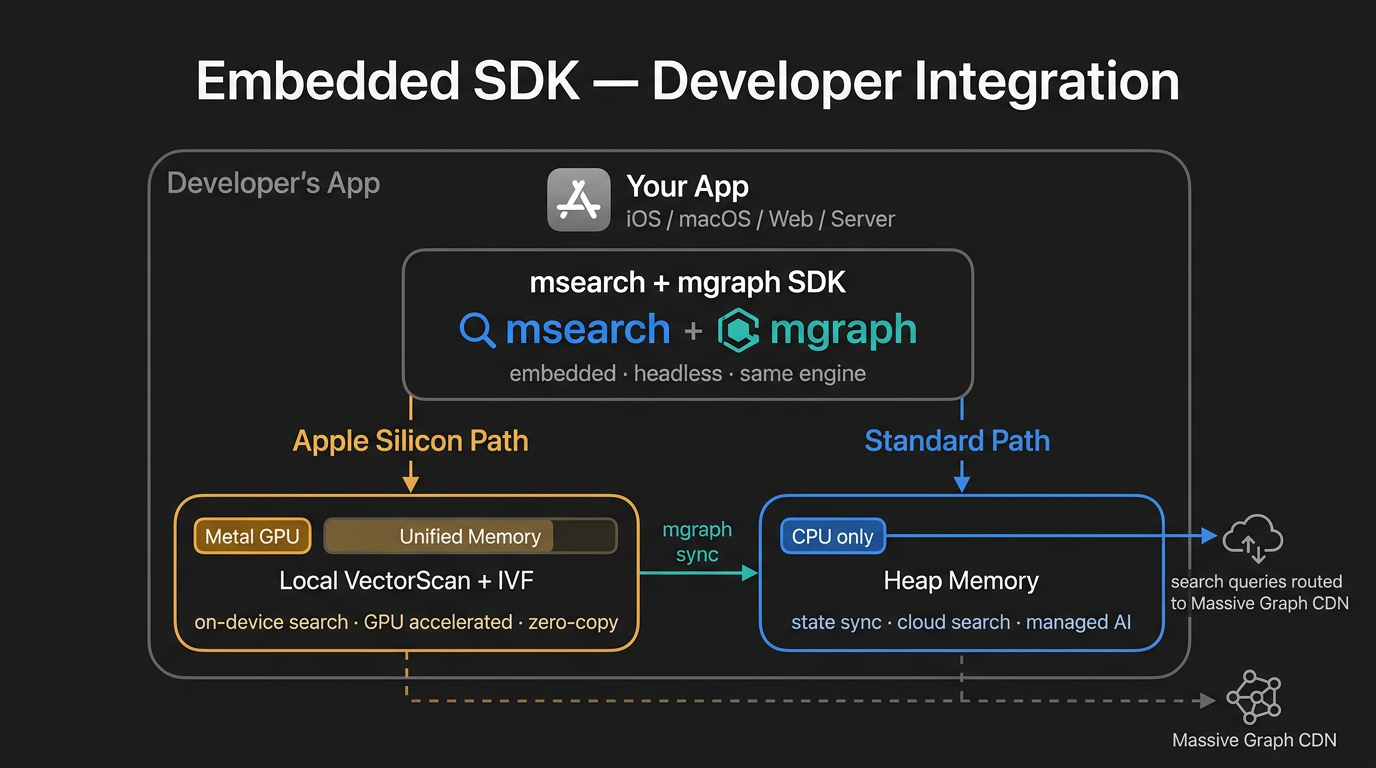The width and height of the screenshot is (1376, 768).
Task: Click the mgraph hexagon logo icon
Action: (x=739, y=331)
